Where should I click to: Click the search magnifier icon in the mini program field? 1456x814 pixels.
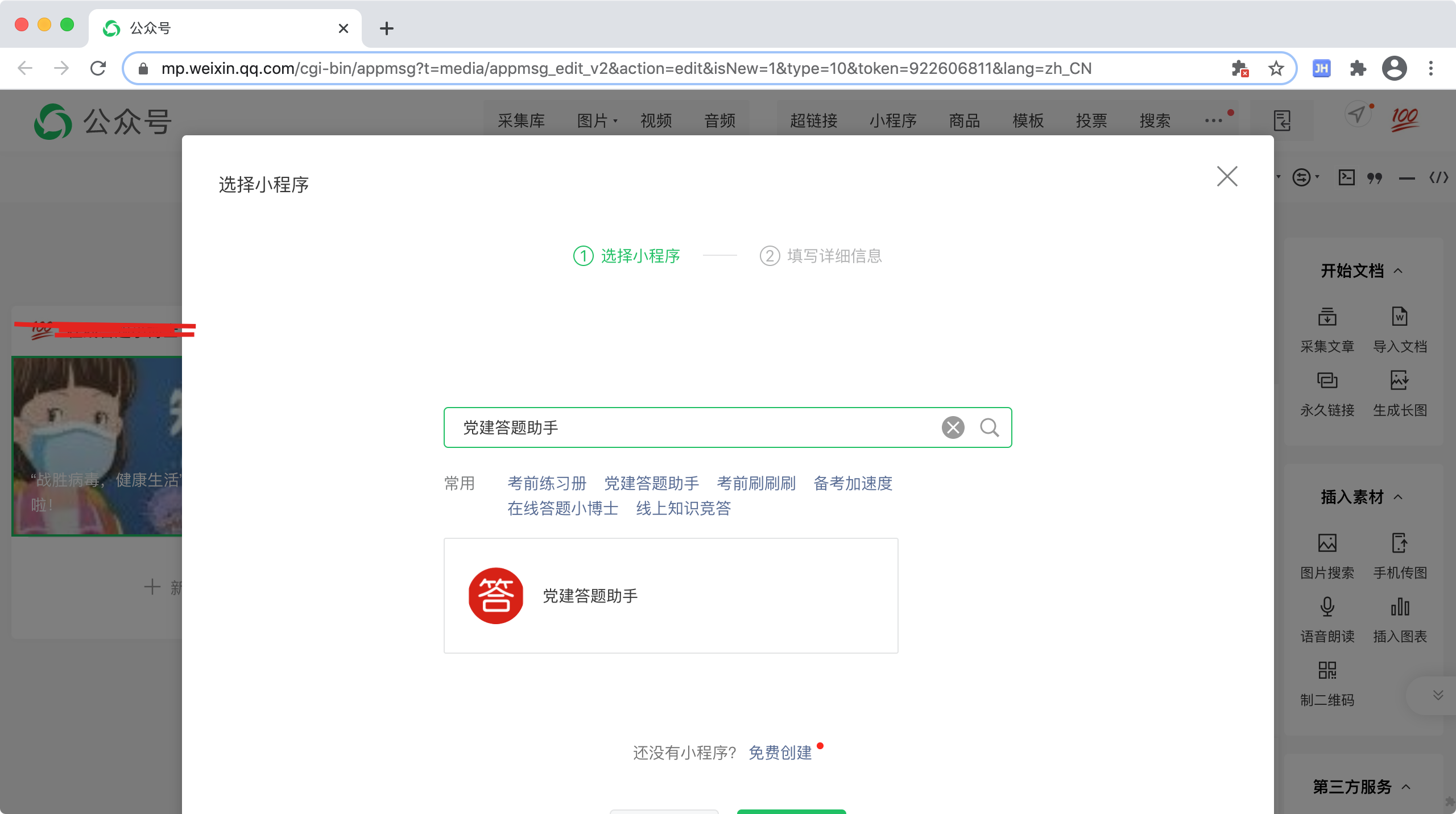(989, 427)
